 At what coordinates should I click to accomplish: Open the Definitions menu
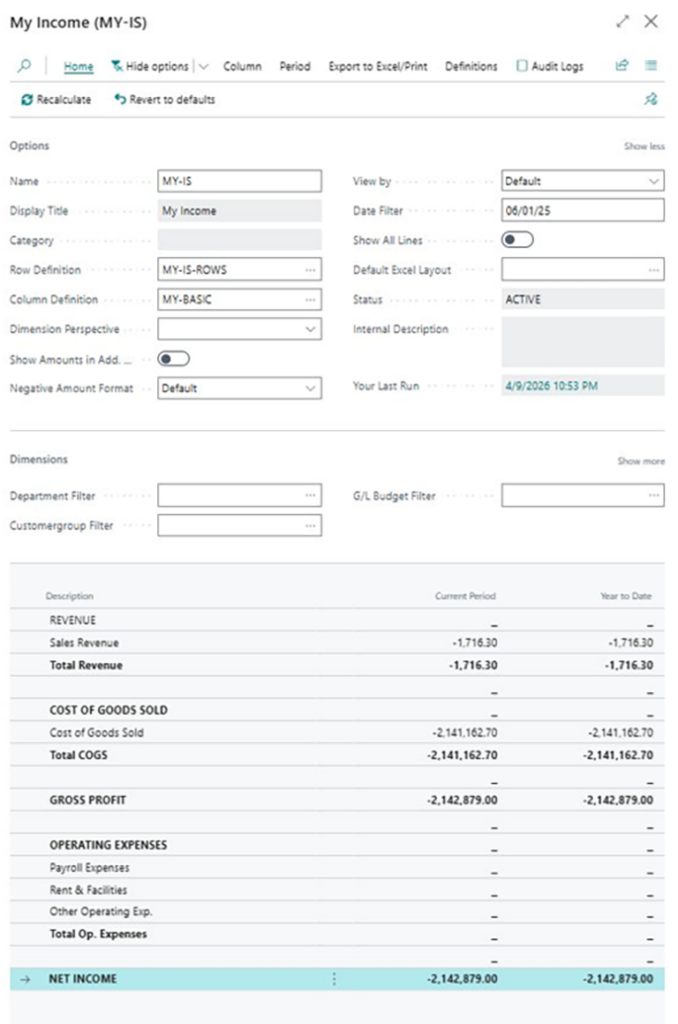pos(471,66)
